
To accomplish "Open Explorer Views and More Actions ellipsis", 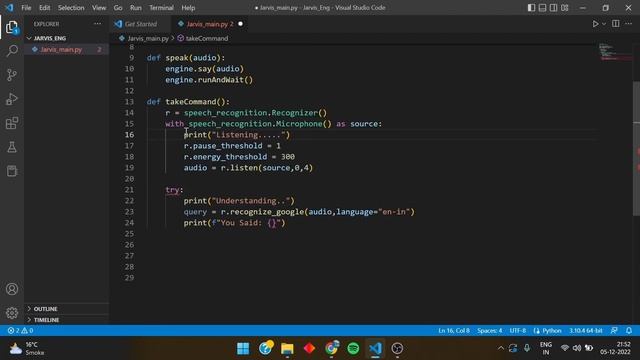I will (x=98, y=24).
